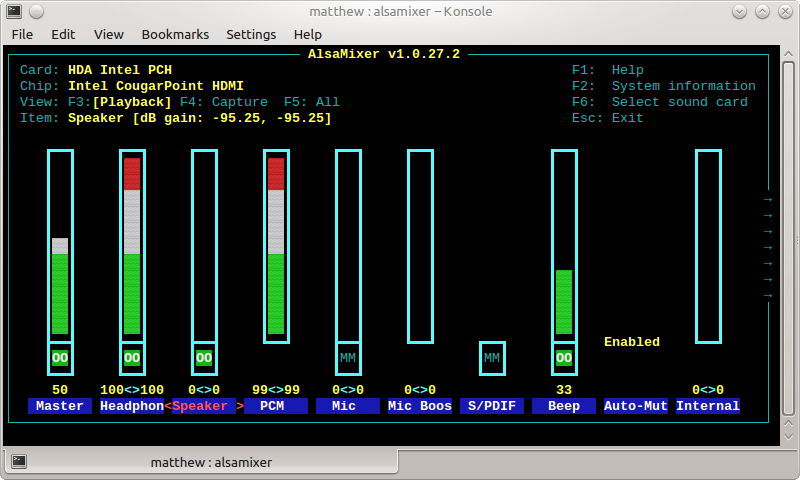800x480 pixels.
Task: Open the Edit menu
Action: (x=63, y=34)
